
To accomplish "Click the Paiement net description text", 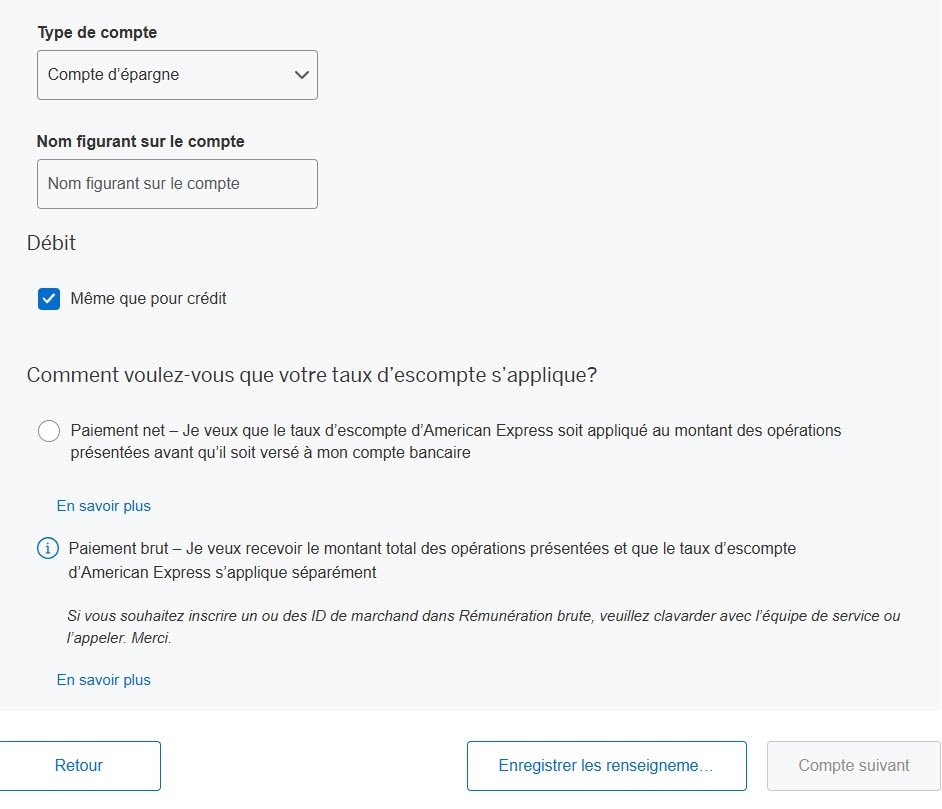I will pyautogui.click(x=456, y=441).
